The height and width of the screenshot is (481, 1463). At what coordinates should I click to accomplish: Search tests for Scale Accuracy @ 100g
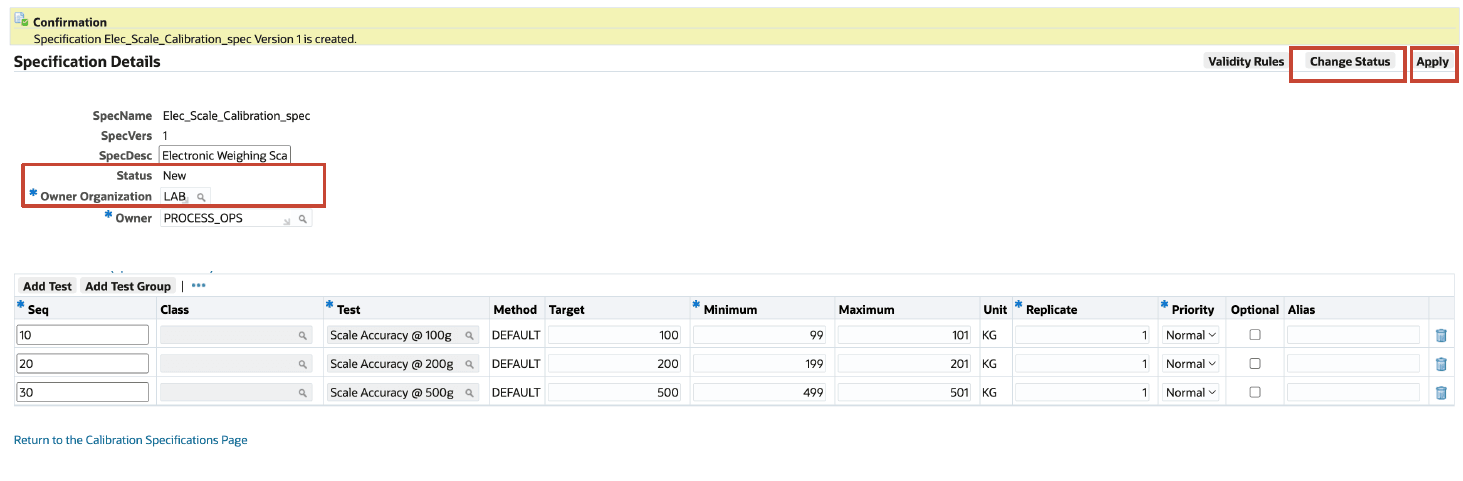coord(470,336)
